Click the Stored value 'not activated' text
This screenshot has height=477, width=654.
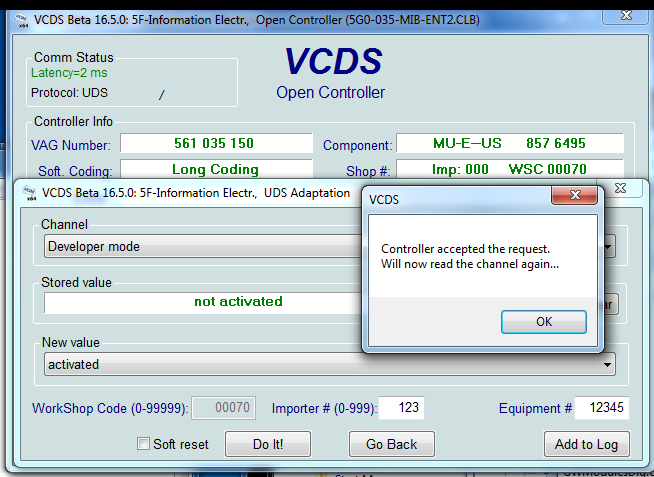pyautogui.click(x=238, y=301)
